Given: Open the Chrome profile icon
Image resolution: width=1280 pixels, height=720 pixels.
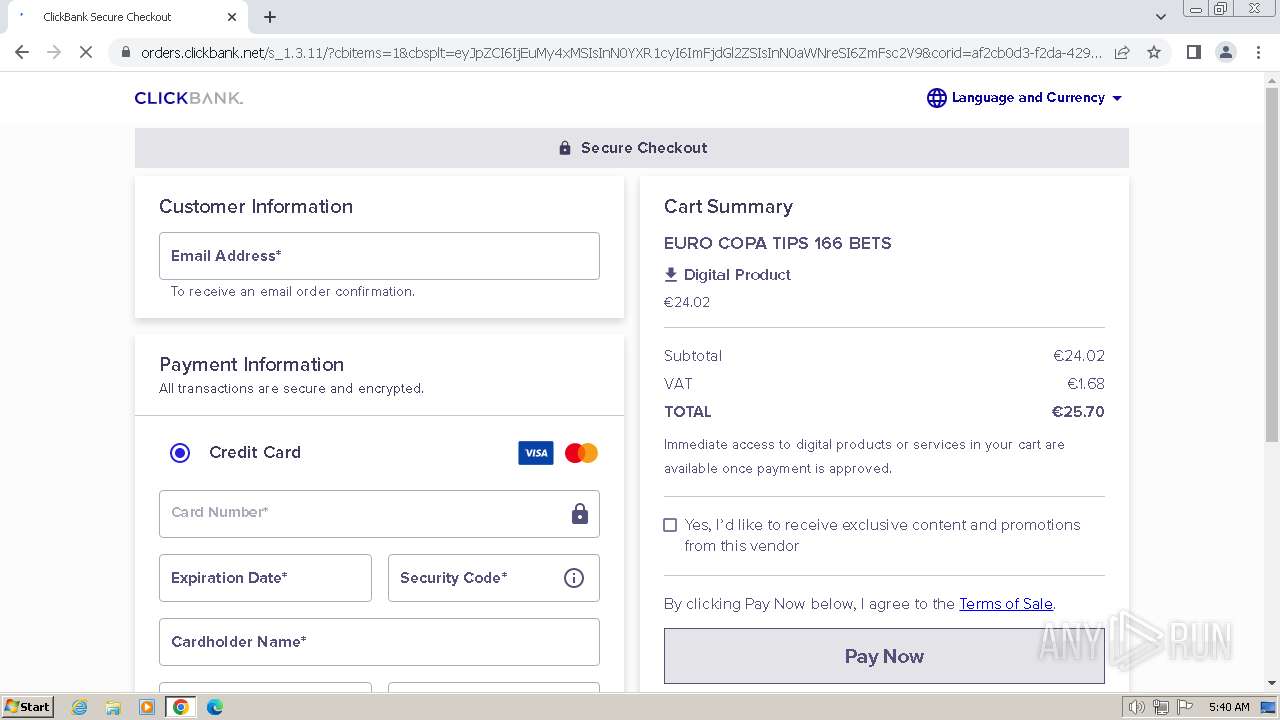Looking at the screenshot, I should [x=1225, y=52].
